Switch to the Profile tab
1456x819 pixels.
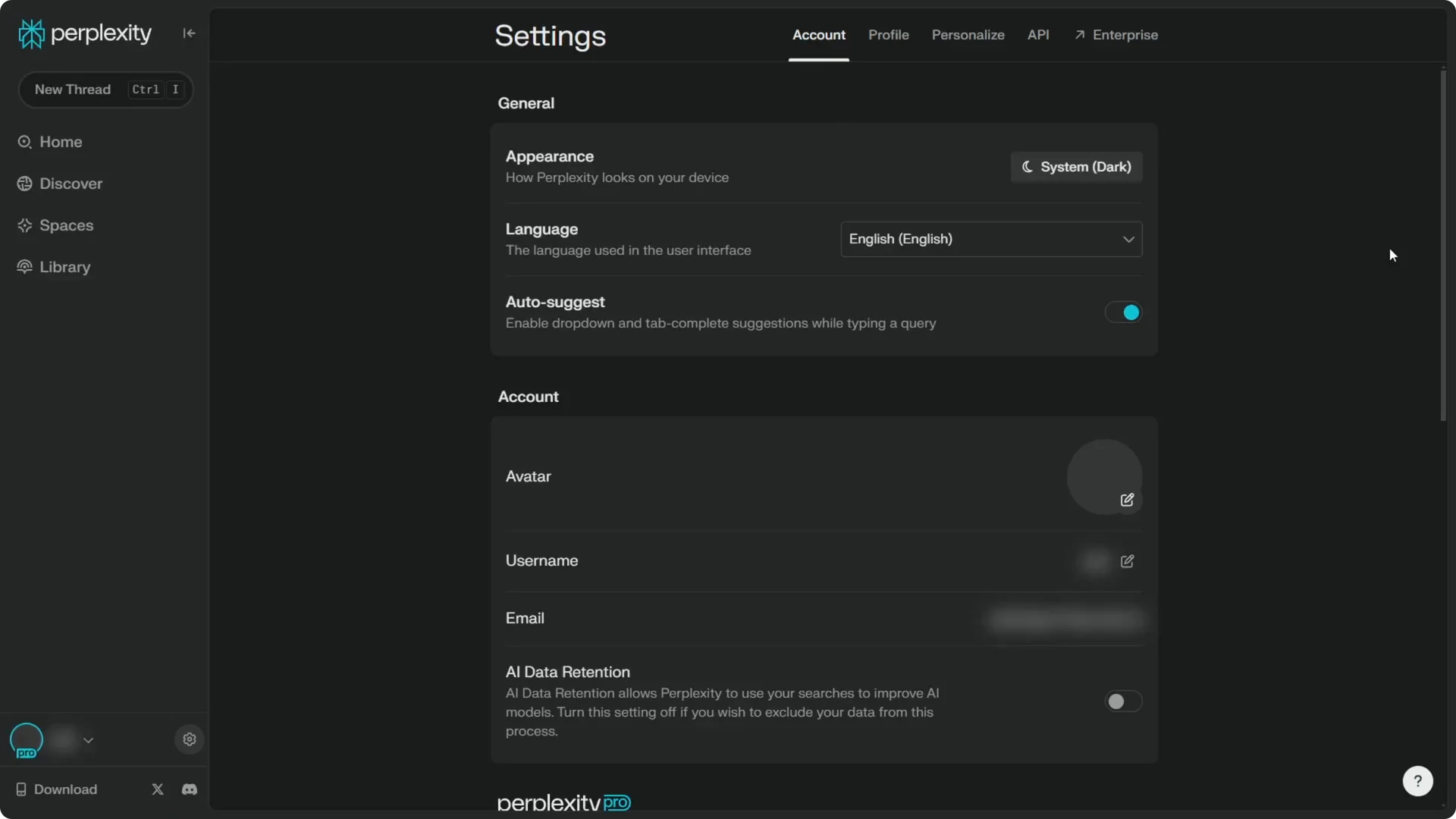pyautogui.click(x=888, y=35)
